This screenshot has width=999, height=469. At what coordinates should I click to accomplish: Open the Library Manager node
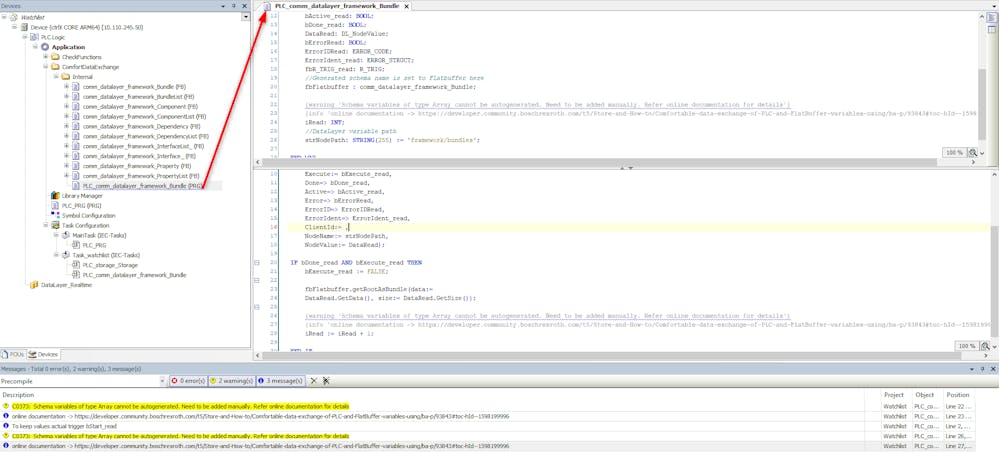[x=82, y=196]
